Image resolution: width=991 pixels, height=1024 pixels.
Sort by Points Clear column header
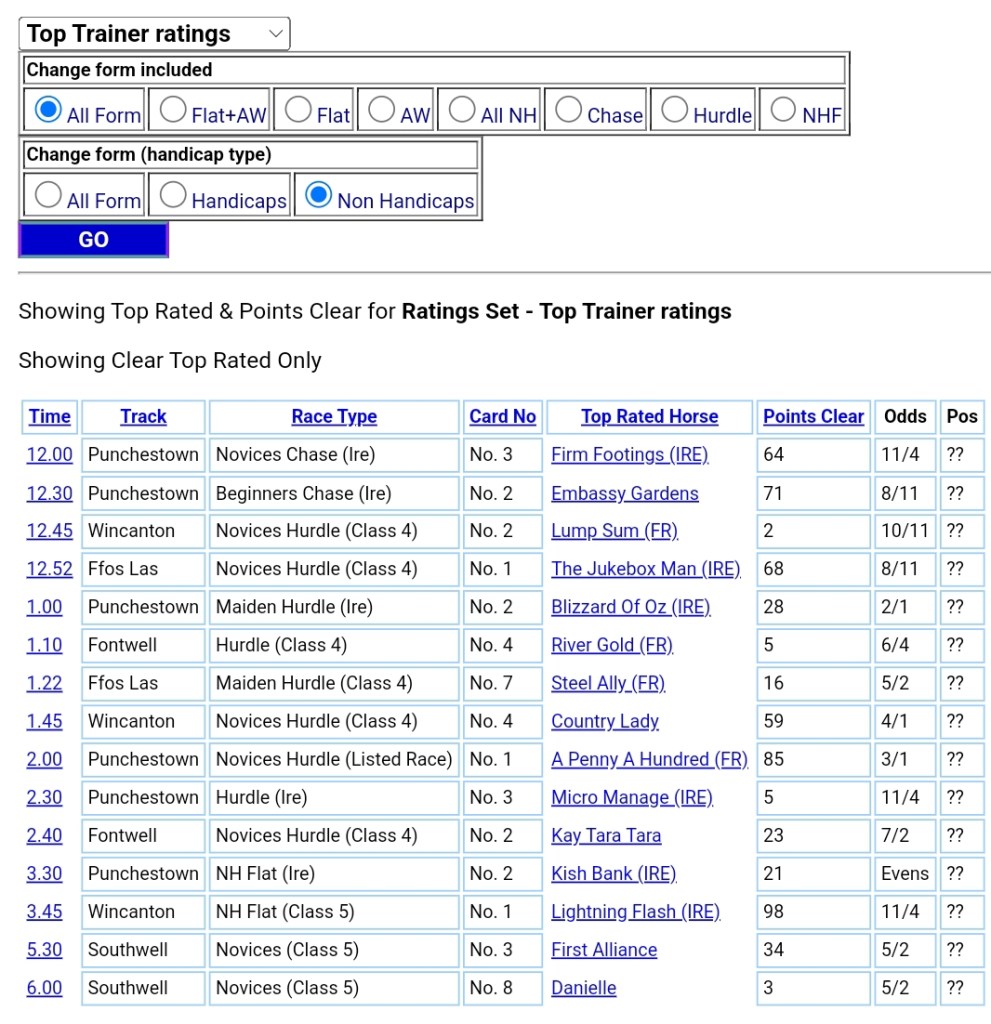[x=813, y=417]
